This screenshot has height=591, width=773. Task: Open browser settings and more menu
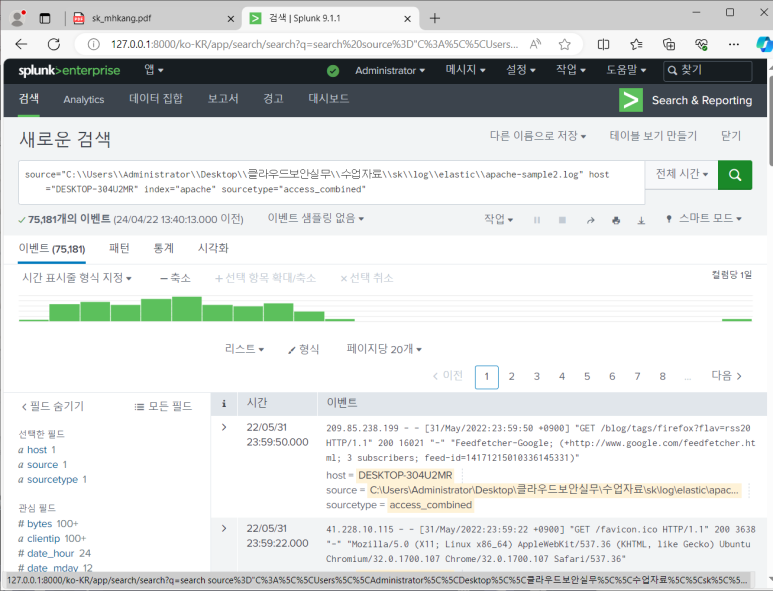tap(734, 44)
